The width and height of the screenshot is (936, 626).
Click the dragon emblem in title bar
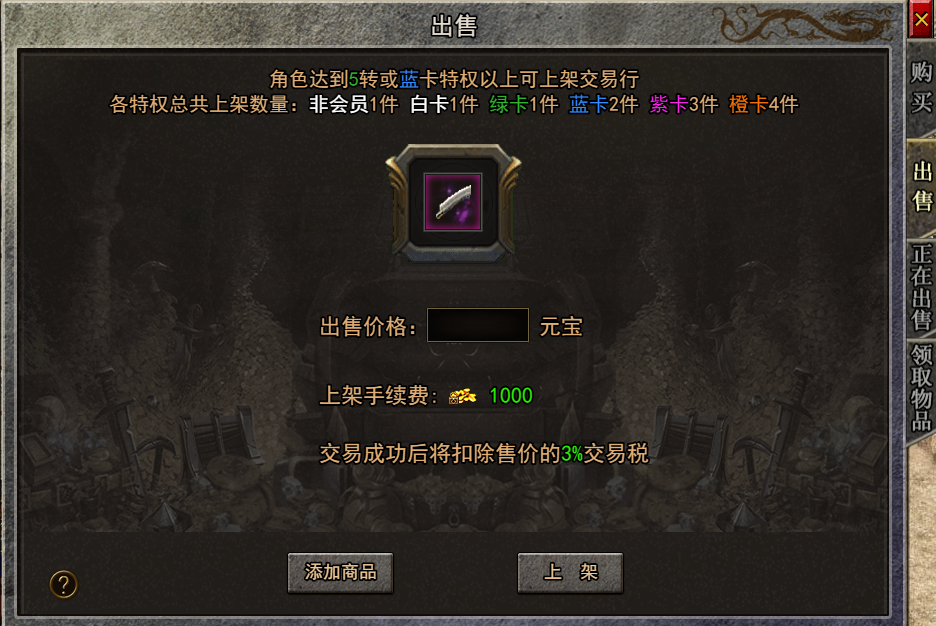pyautogui.click(x=805, y=24)
